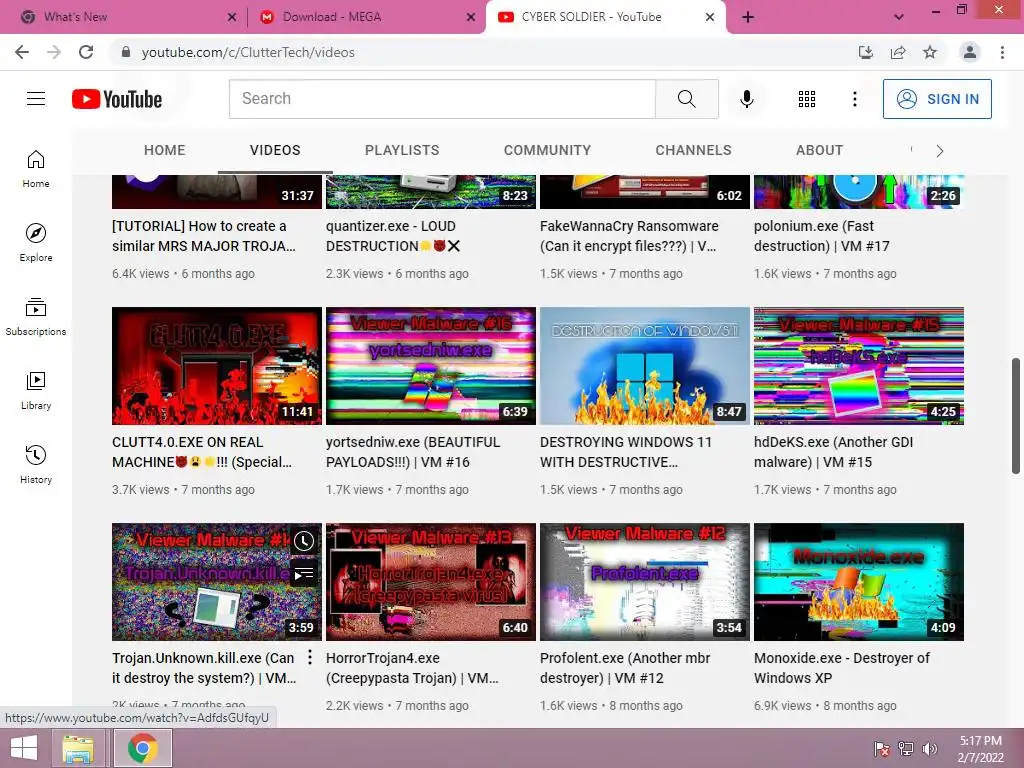The width and height of the screenshot is (1024, 768).
Task: Click the browser forward arrow
Action: coord(54,52)
